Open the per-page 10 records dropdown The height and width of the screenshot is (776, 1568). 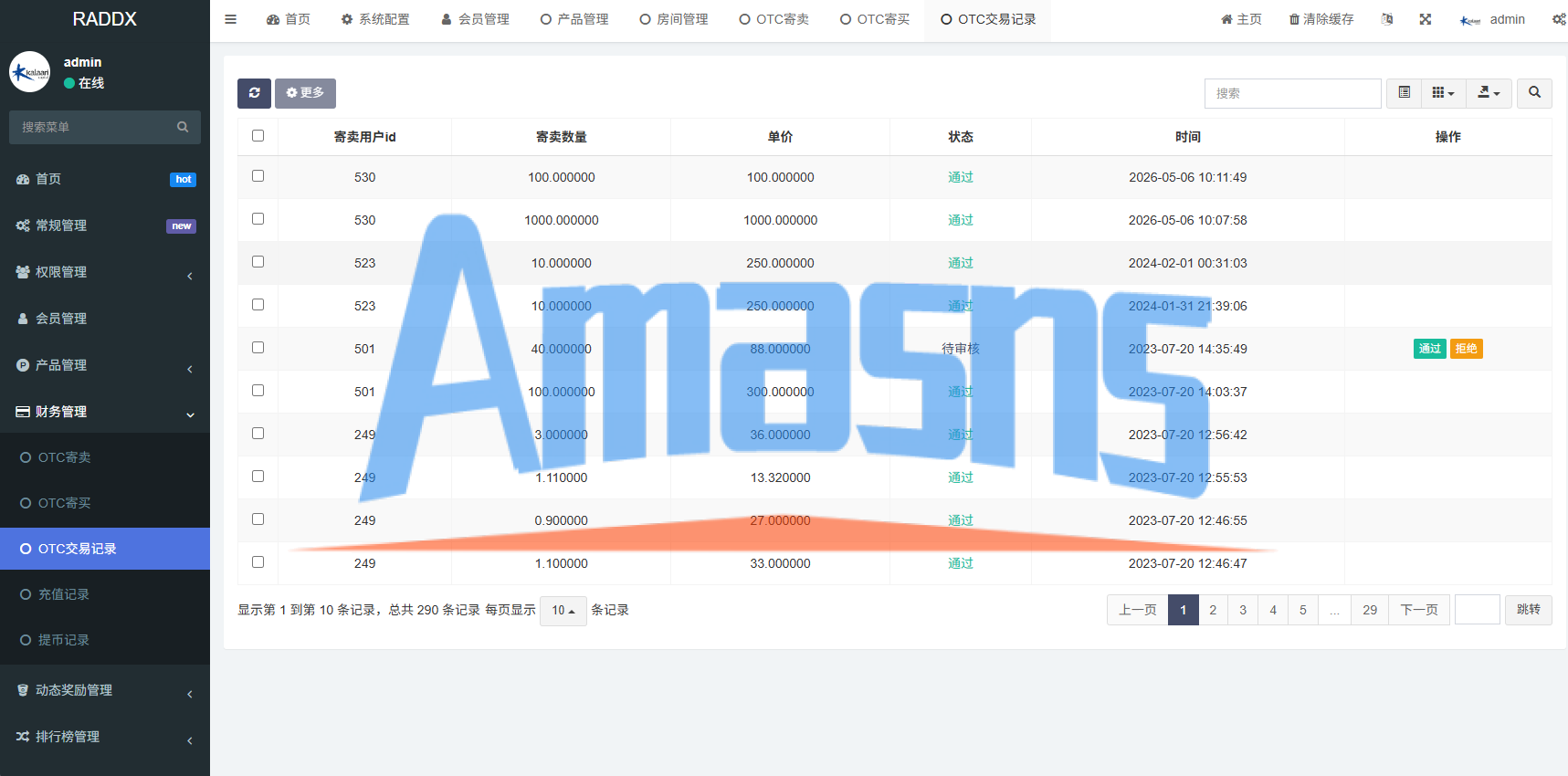563,610
